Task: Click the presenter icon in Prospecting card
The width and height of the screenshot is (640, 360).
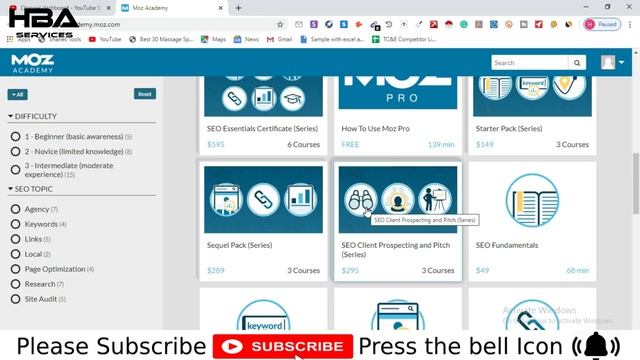Action: (x=435, y=200)
